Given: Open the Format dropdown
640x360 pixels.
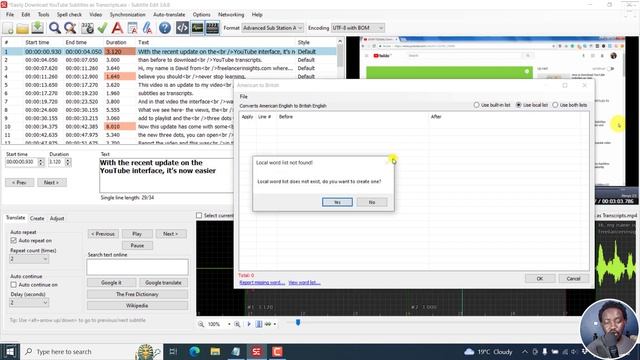Looking at the screenshot, I should (x=273, y=28).
